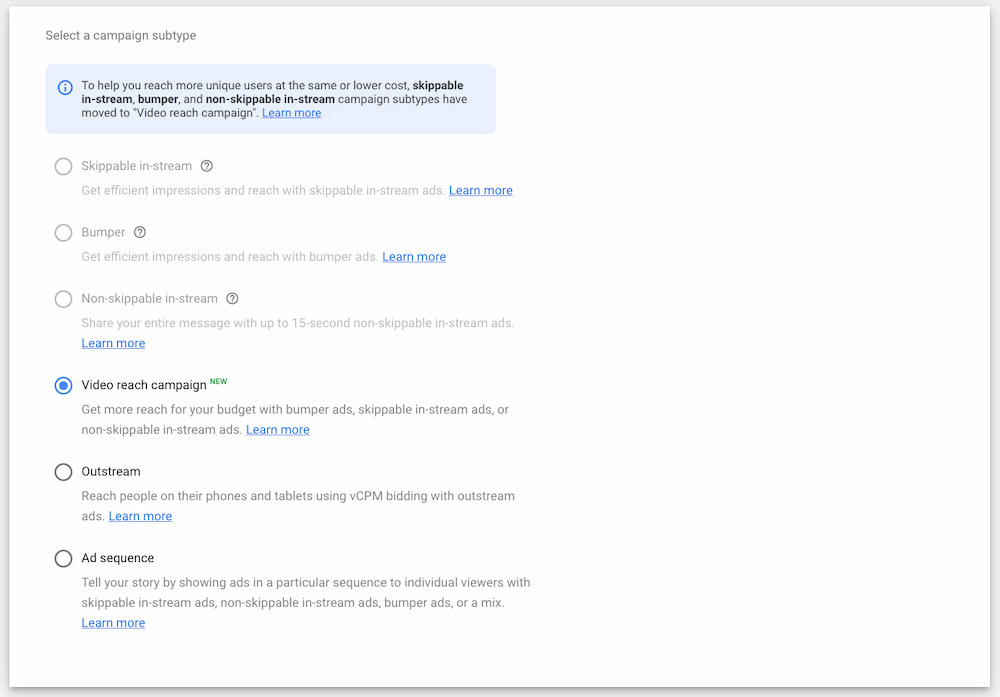Select the Non-skippable in-stream option
This screenshot has height=697, width=1000.
pyautogui.click(x=63, y=298)
